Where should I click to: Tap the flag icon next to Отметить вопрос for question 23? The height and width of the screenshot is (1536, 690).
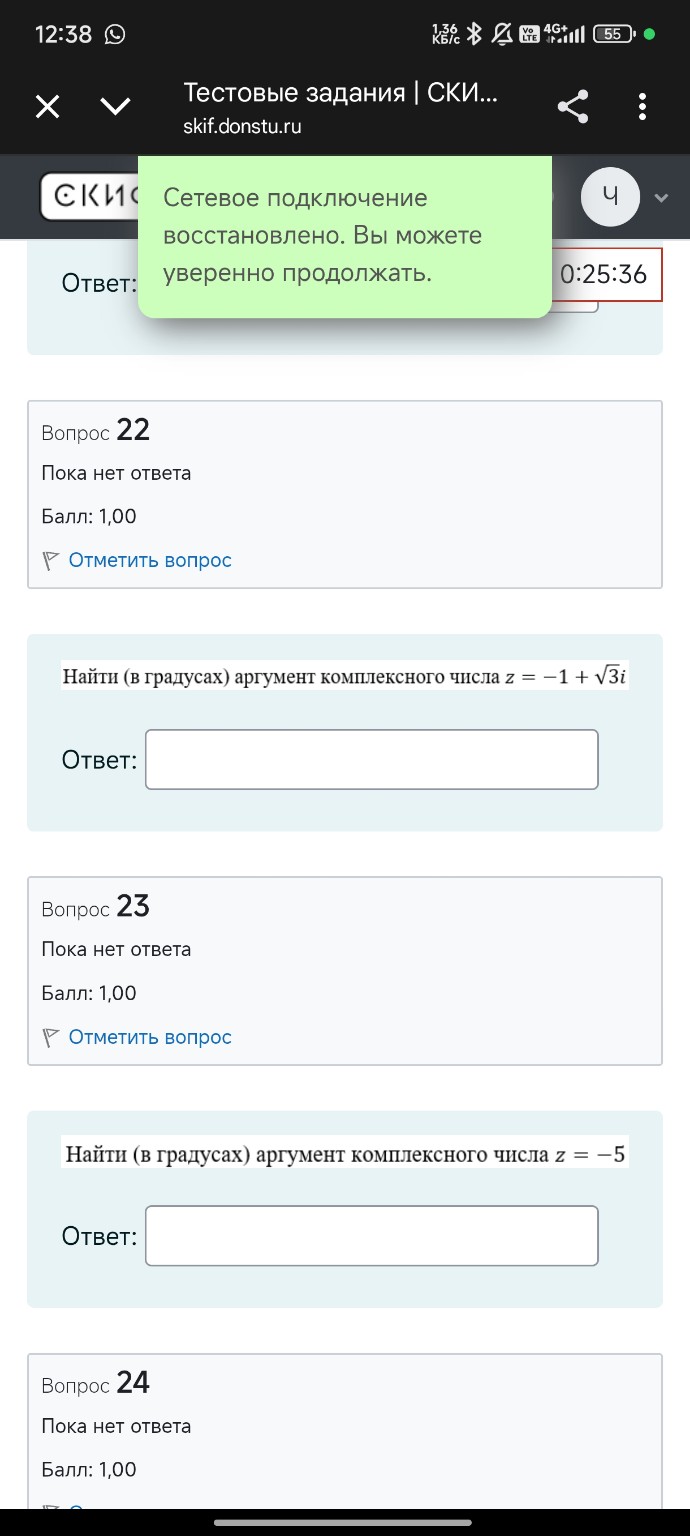coord(47,1037)
